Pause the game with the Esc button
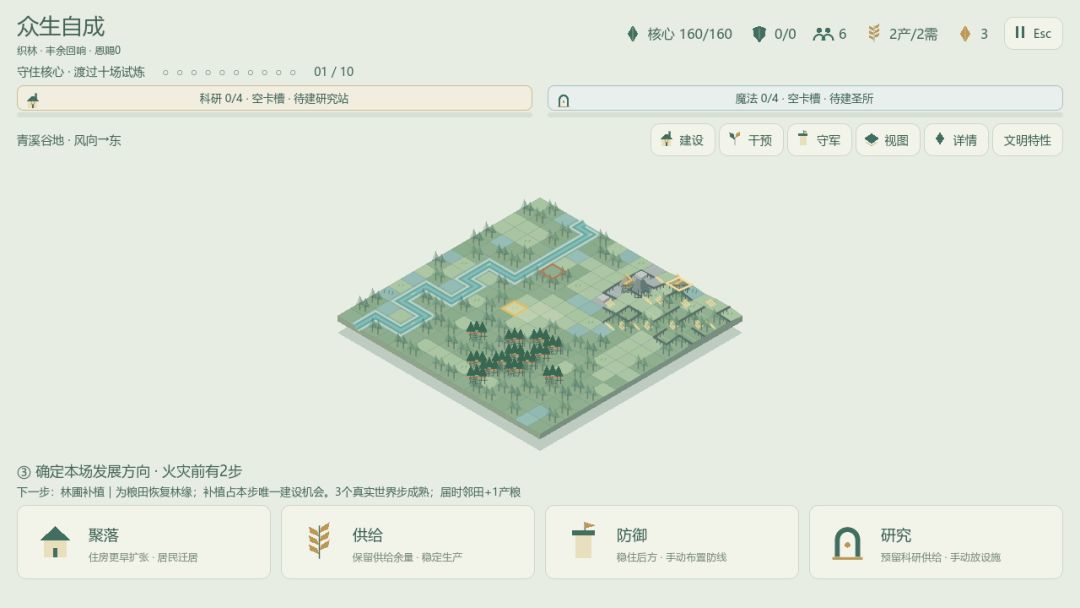Image resolution: width=1080 pixels, height=608 pixels. pos(1032,33)
